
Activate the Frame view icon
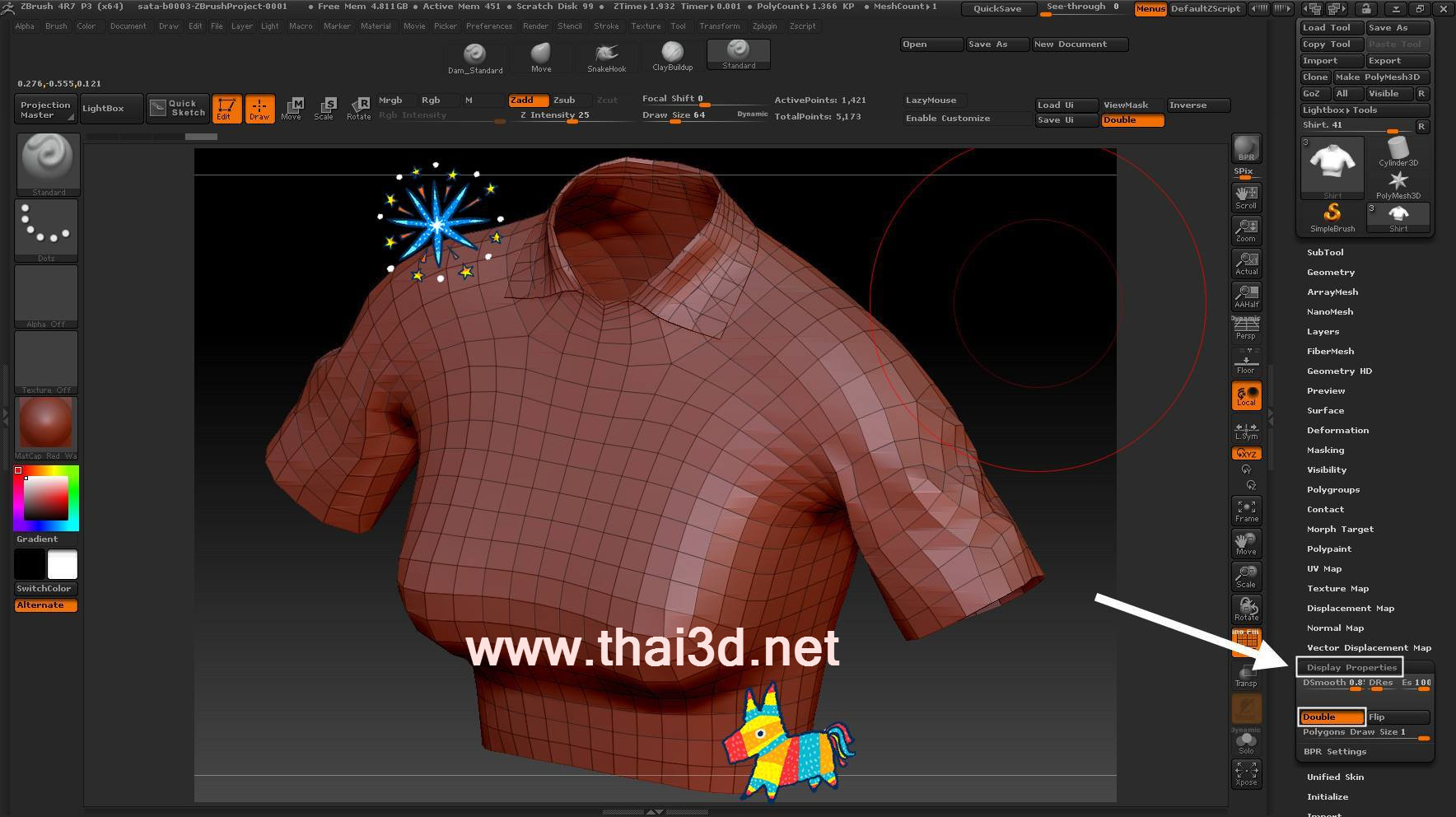pos(1246,511)
